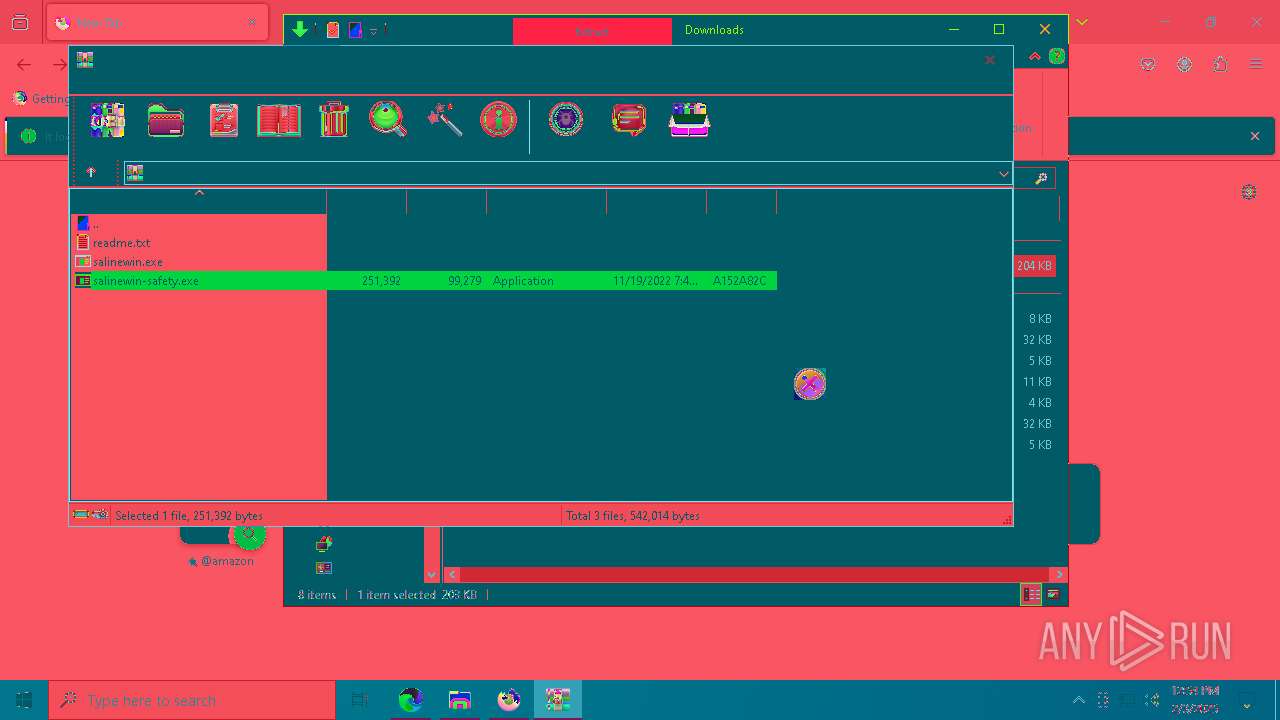Open Firefox from taskbar
Viewport: 1280px width, 720px height.
(x=509, y=700)
